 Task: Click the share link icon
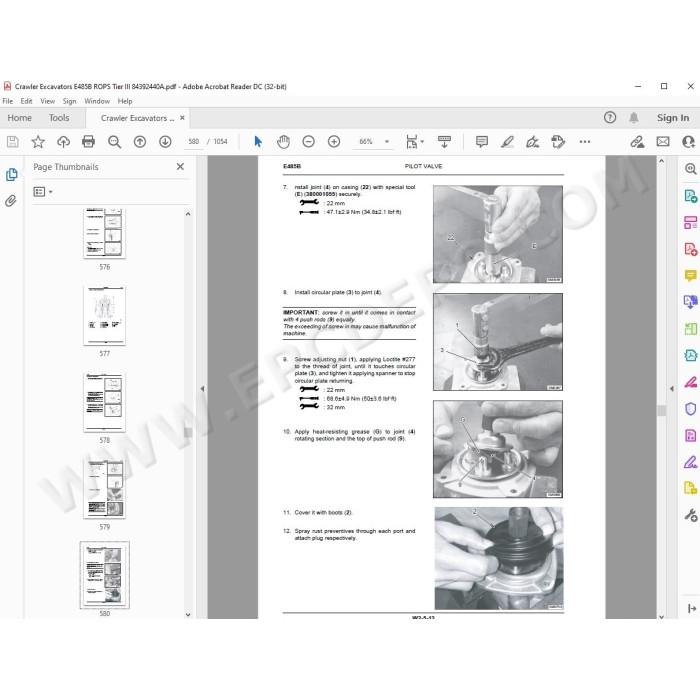(637, 142)
